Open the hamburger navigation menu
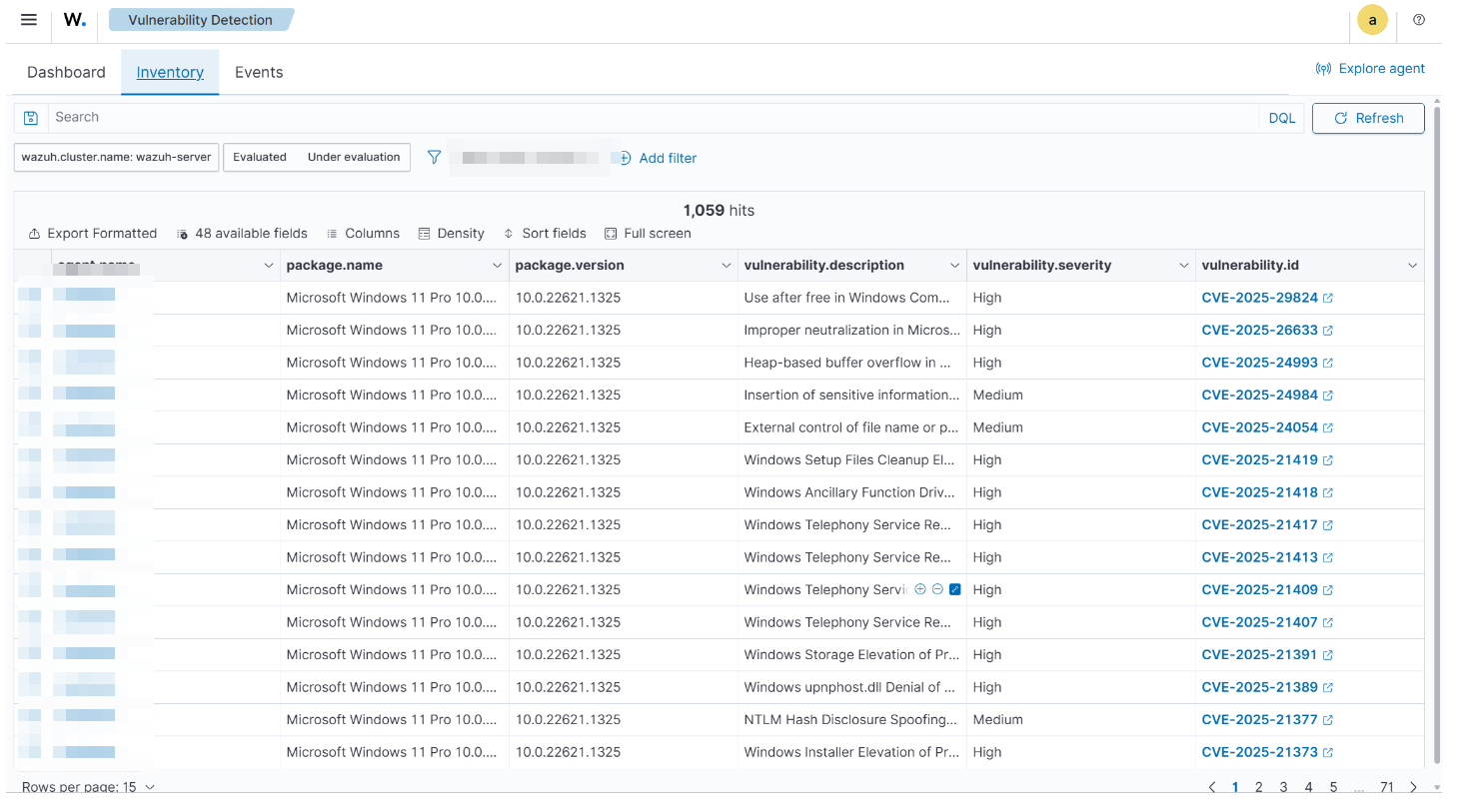Screen dimensions: 1466x812 coord(29,20)
